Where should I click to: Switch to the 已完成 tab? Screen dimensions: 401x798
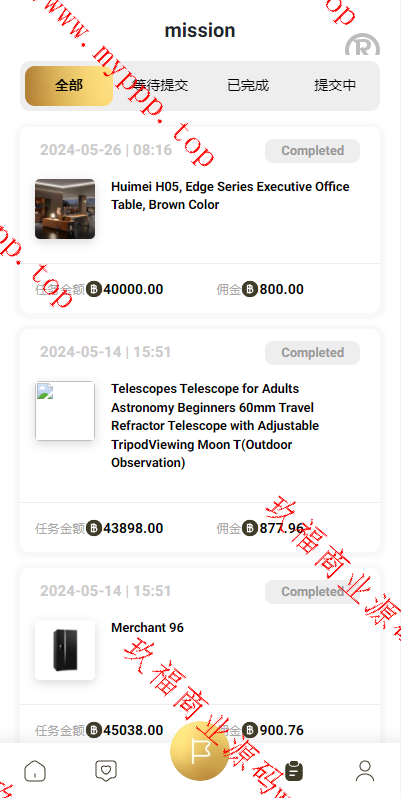click(248, 86)
